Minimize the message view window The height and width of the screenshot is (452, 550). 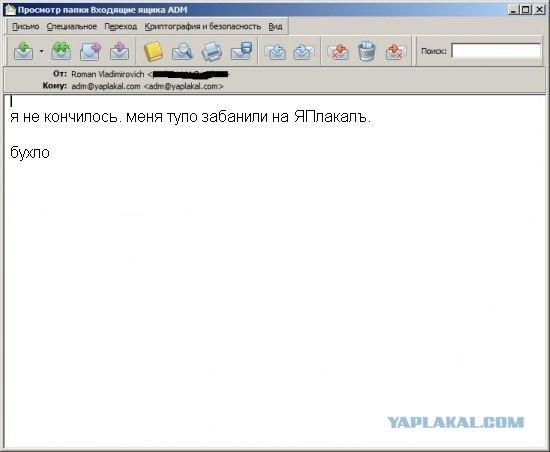coord(514,10)
